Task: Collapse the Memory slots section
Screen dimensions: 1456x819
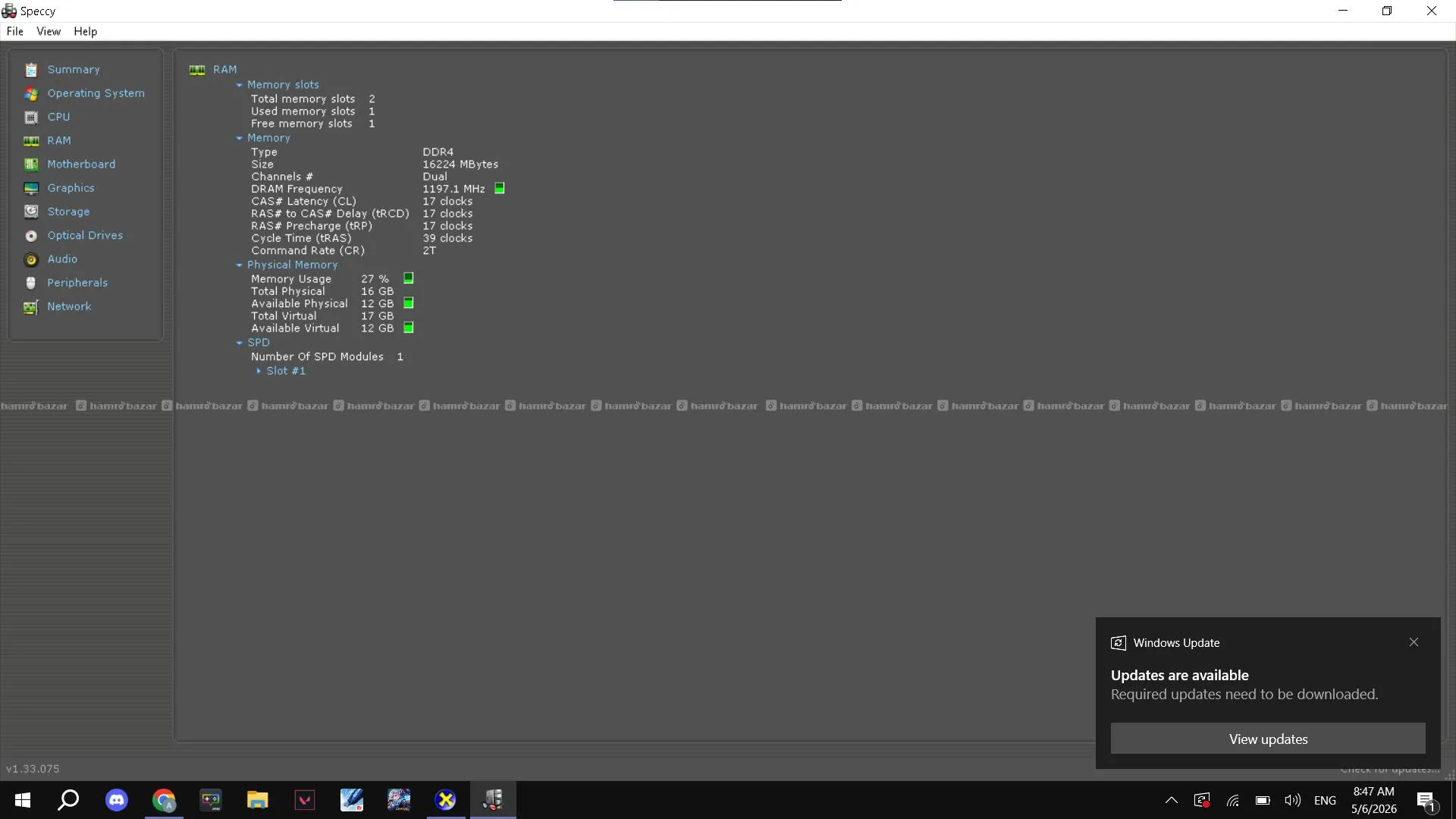Action: coord(239,85)
